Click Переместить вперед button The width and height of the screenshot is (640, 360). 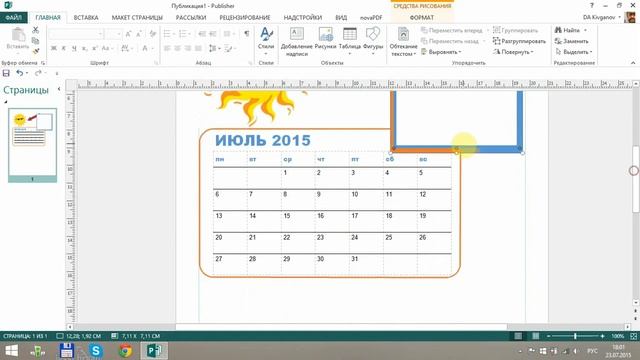point(452,30)
